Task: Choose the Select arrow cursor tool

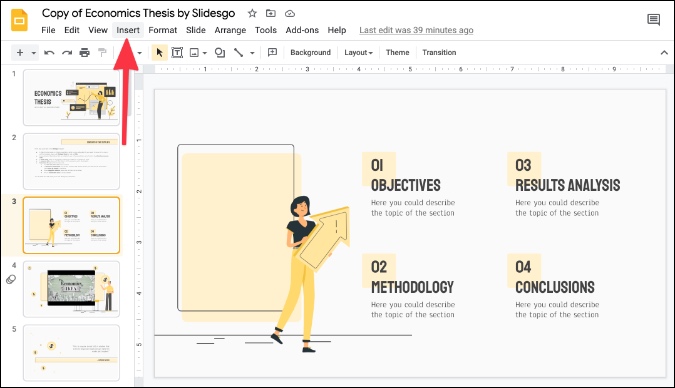Action: tap(160, 53)
